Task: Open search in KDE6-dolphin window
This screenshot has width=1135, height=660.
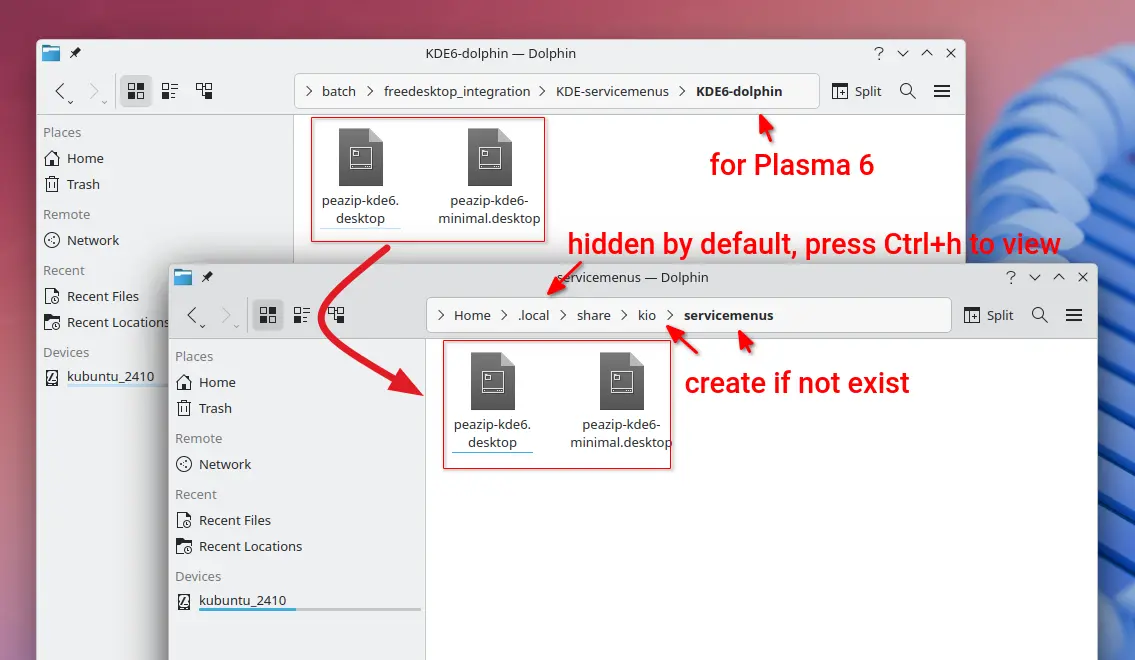Action: tap(908, 91)
